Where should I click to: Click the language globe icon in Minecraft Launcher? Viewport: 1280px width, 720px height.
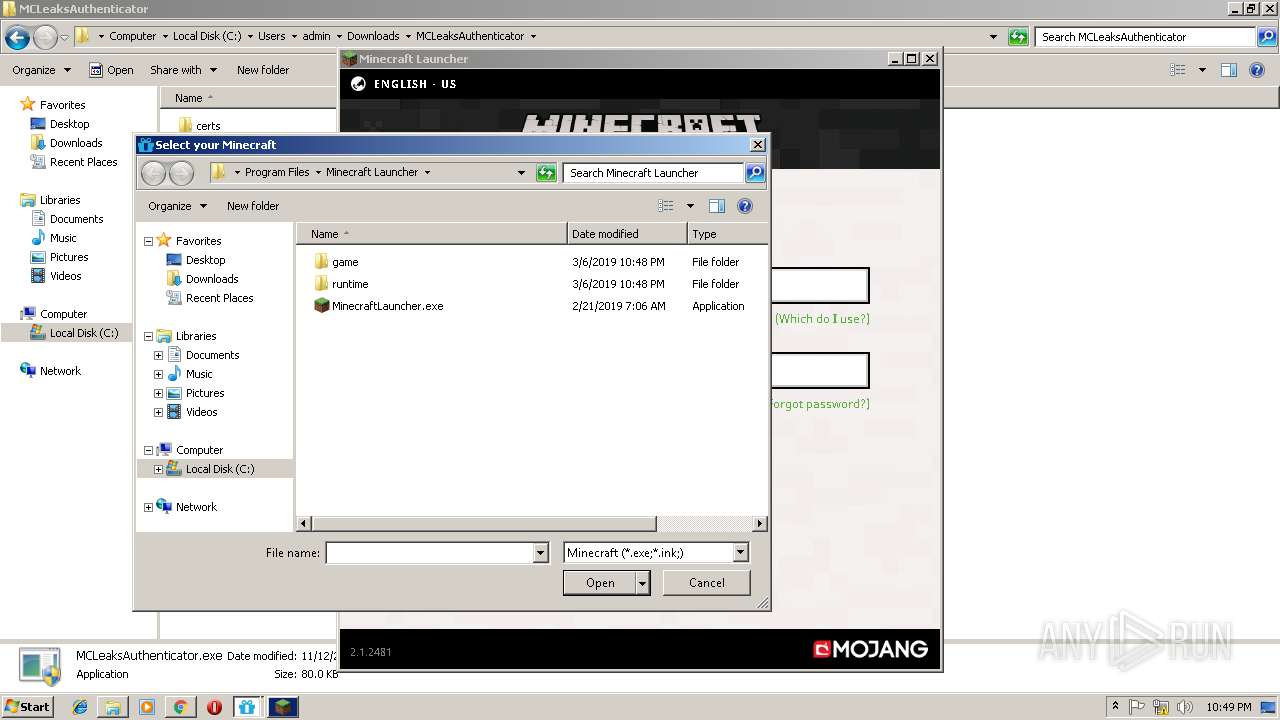[358, 84]
